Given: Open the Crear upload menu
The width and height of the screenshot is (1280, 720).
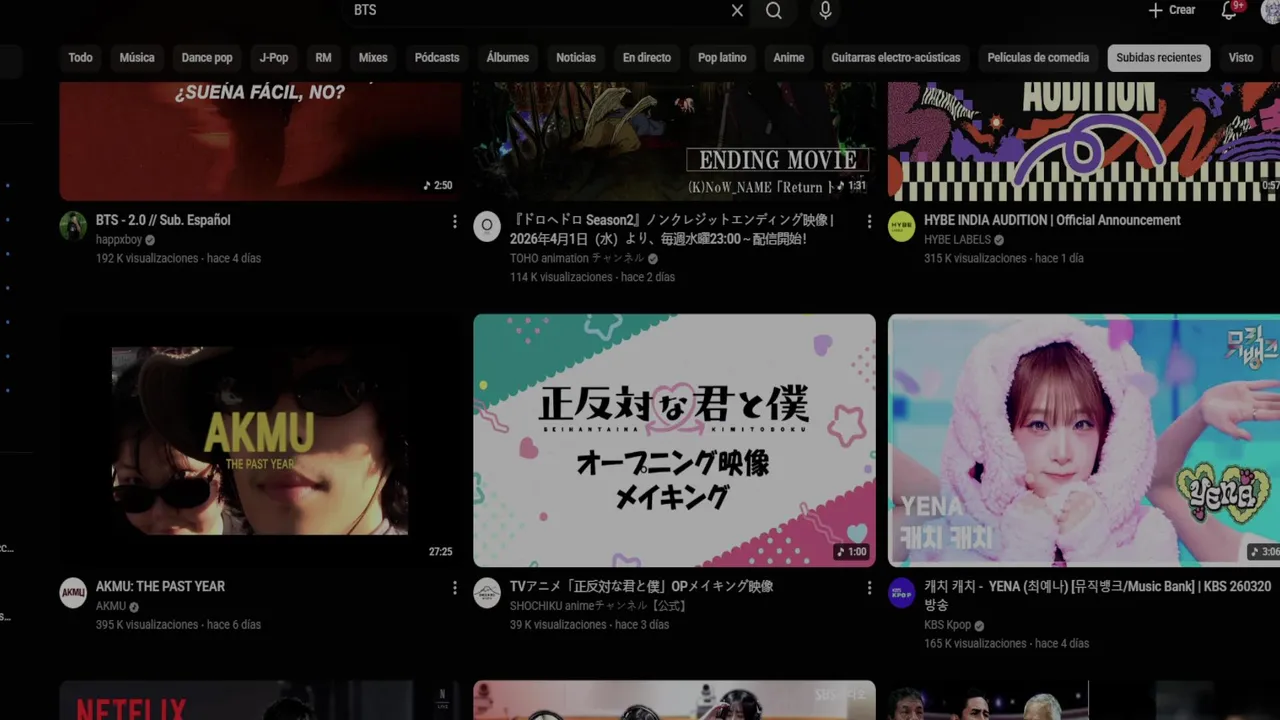Looking at the screenshot, I should point(1171,10).
